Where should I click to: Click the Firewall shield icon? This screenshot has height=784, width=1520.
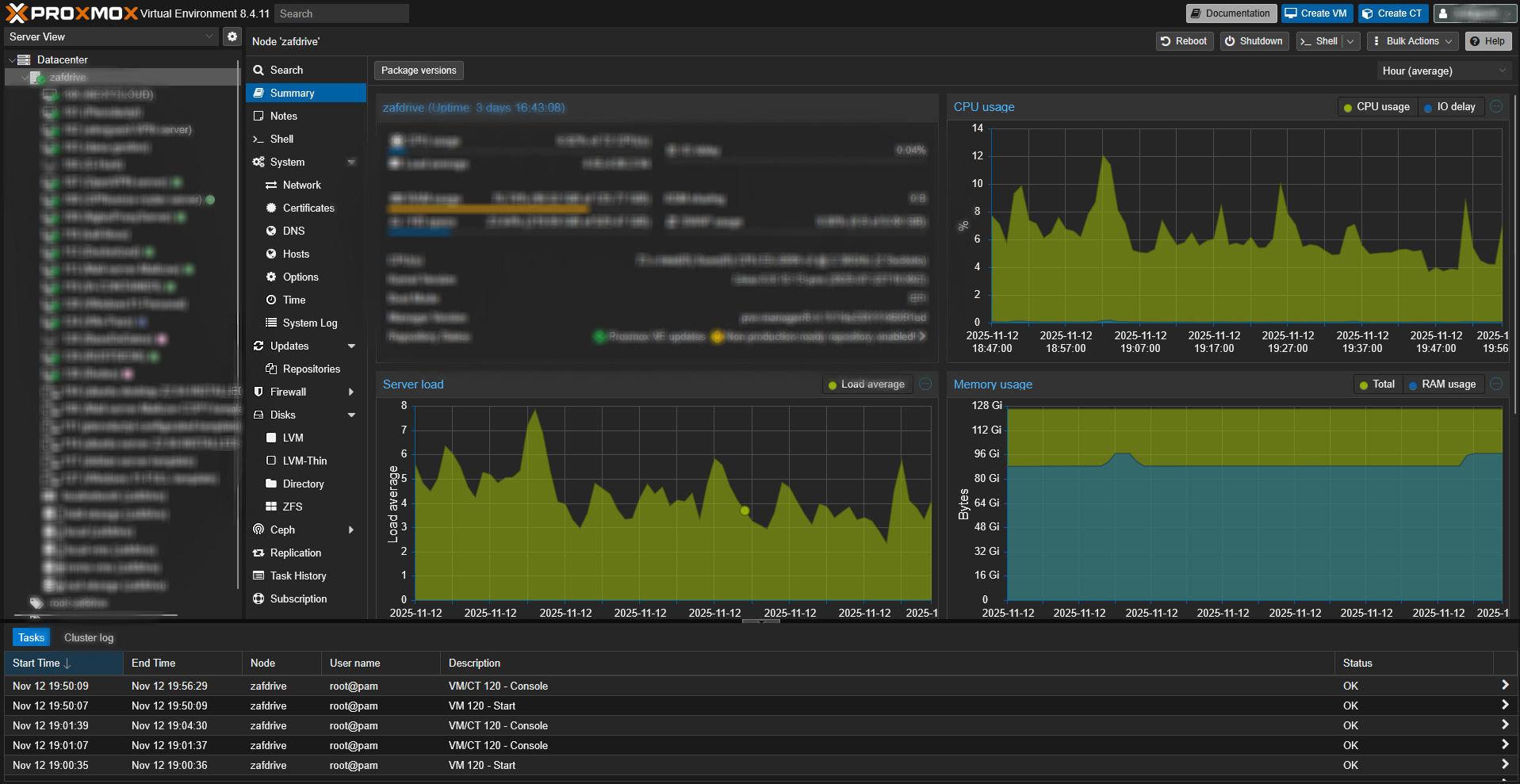(x=258, y=392)
